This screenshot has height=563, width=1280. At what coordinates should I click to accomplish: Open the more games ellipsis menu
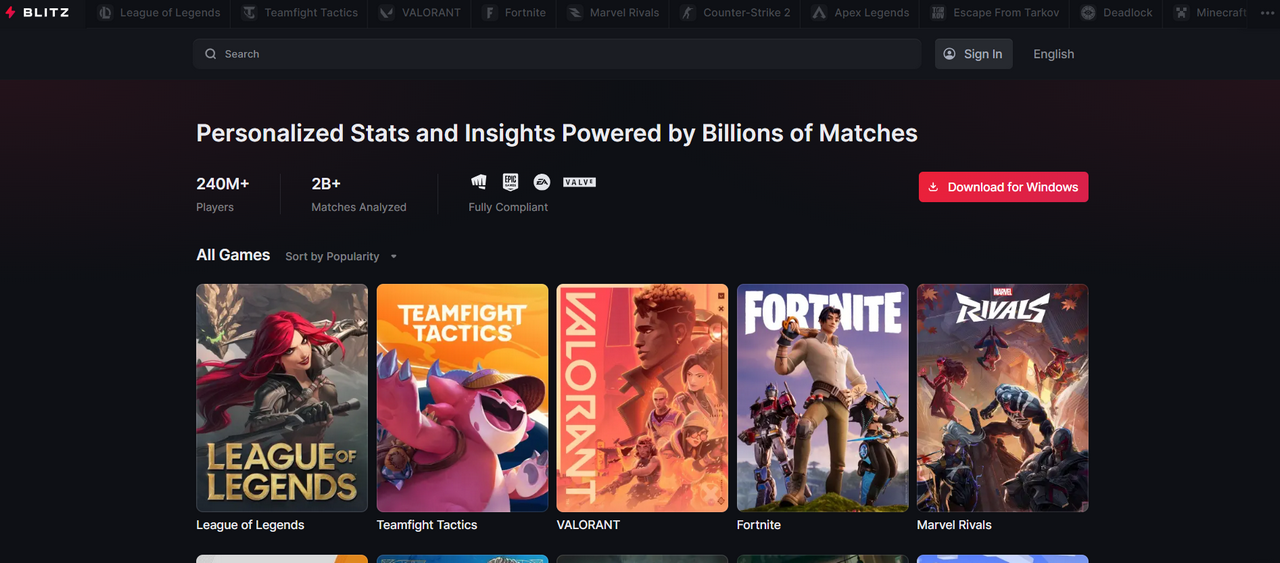(1268, 13)
